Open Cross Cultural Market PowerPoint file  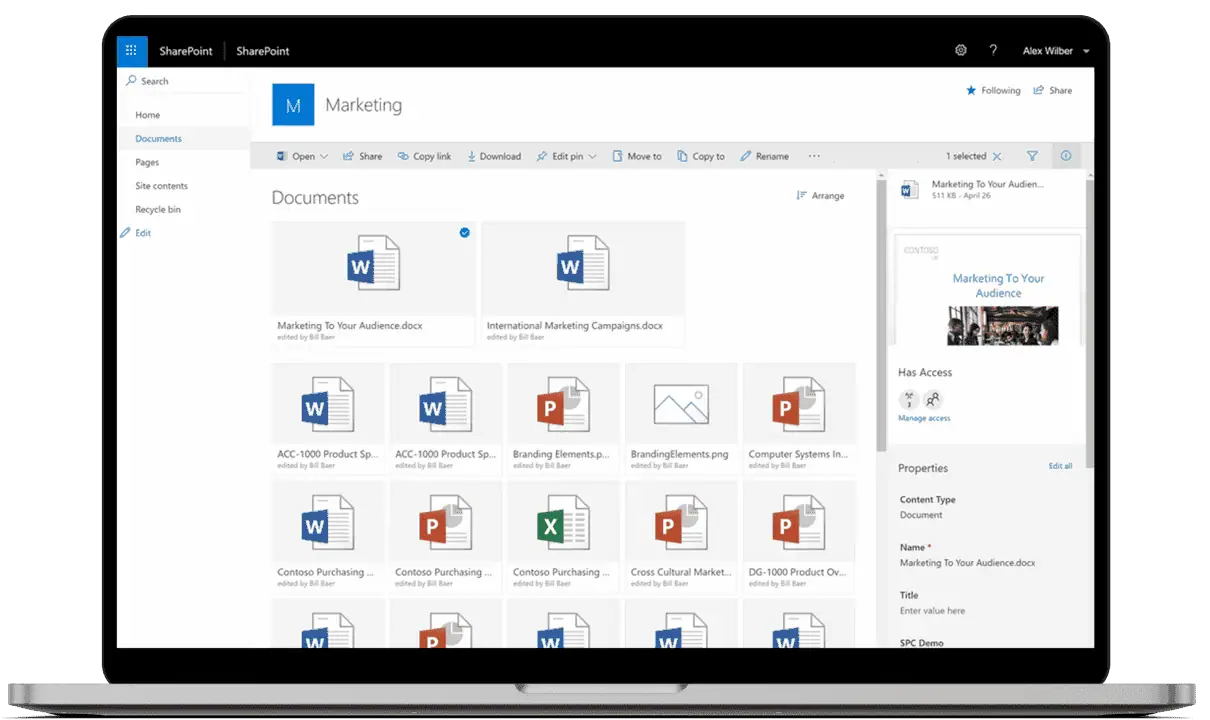pyautogui.click(x=681, y=536)
